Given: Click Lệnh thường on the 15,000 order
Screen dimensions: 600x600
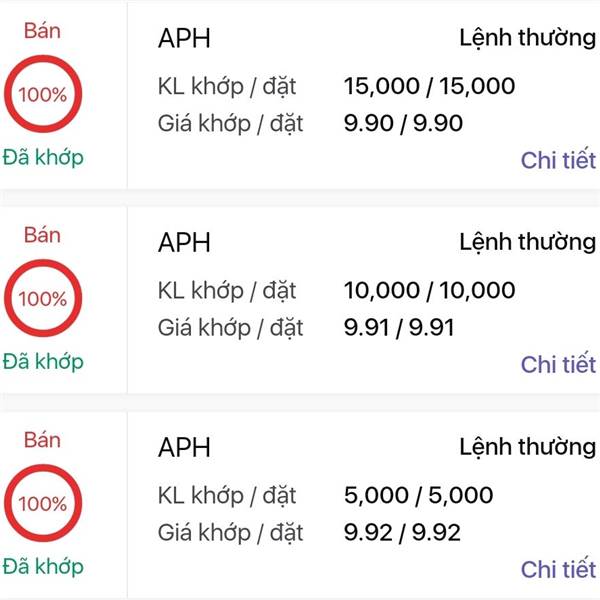Looking at the screenshot, I should click(x=528, y=38).
